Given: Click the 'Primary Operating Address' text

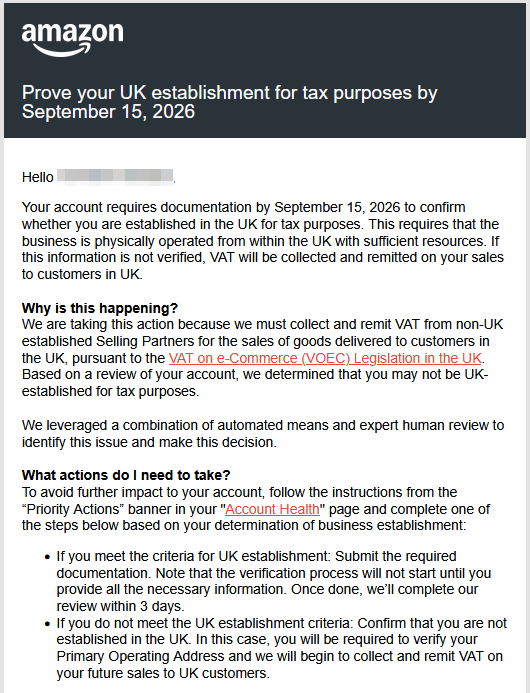Looking at the screenshot, I should [141, 656].
